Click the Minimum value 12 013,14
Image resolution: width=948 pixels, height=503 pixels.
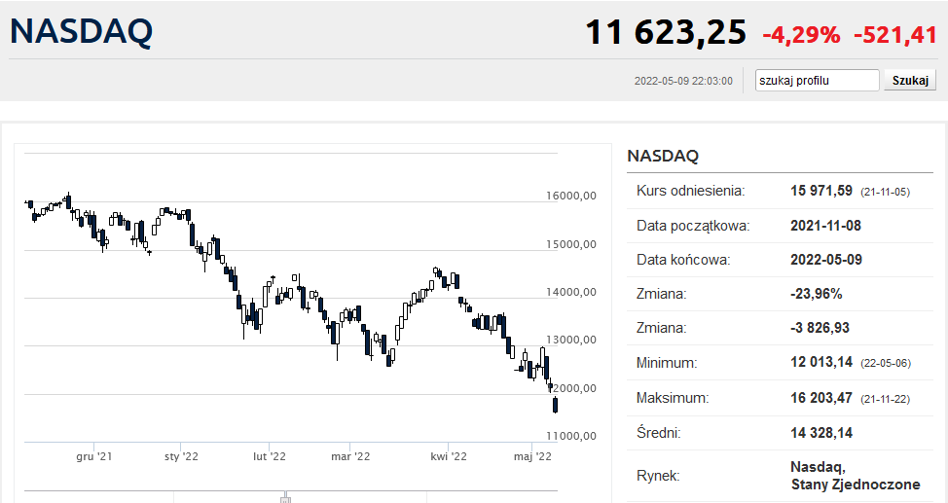[x=821, y=363]
